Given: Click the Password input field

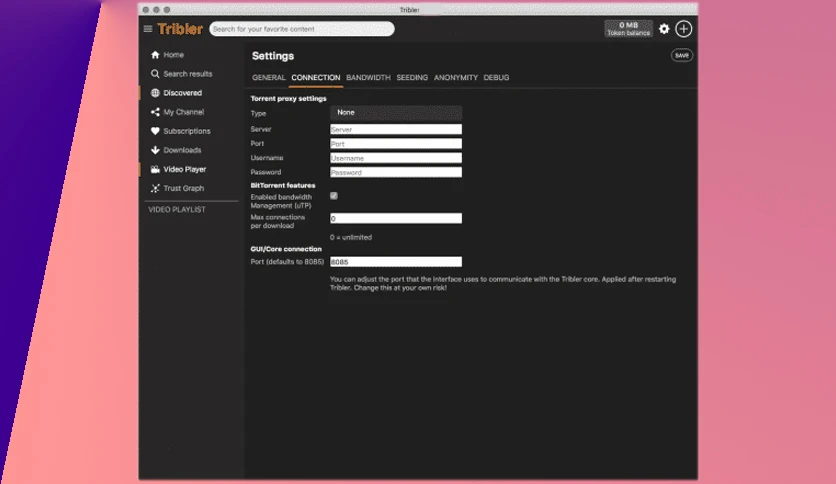Looking at the screenshot, I should [396, 172].
